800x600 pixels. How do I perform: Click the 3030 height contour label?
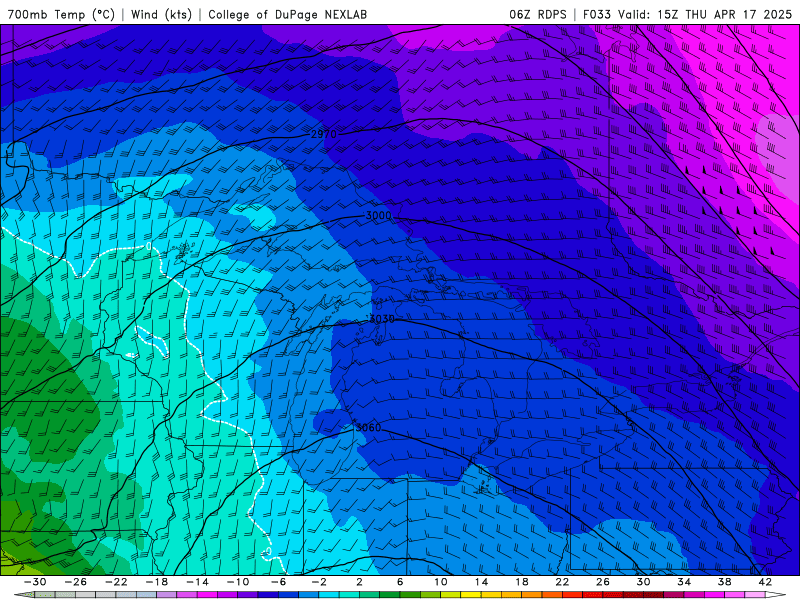pos(382,319)
